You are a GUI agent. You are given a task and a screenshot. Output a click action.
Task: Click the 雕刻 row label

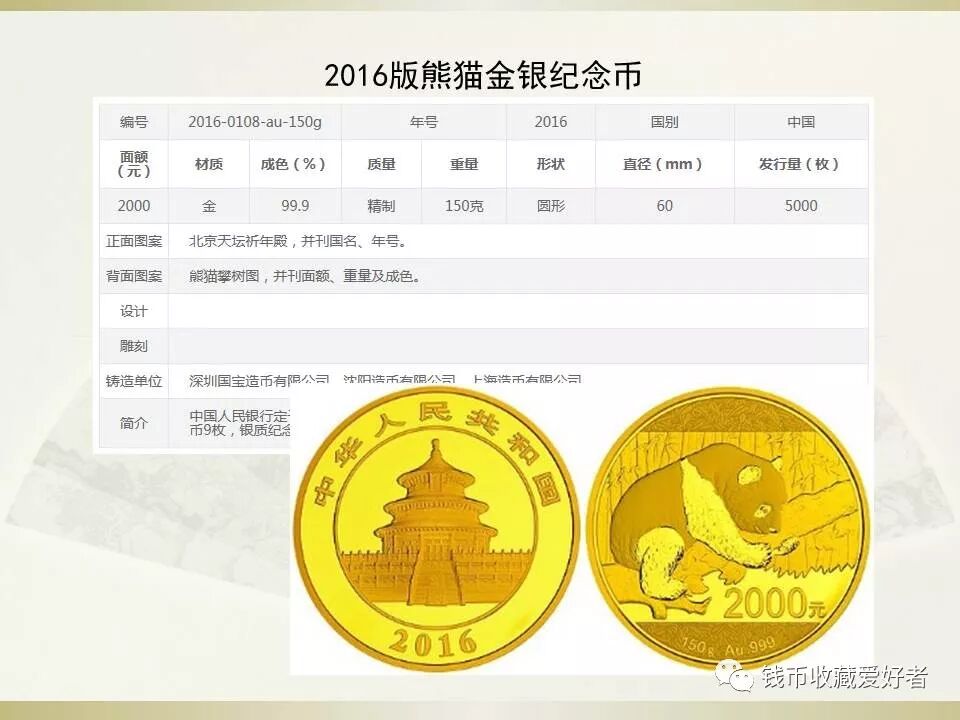click(133, 346)
